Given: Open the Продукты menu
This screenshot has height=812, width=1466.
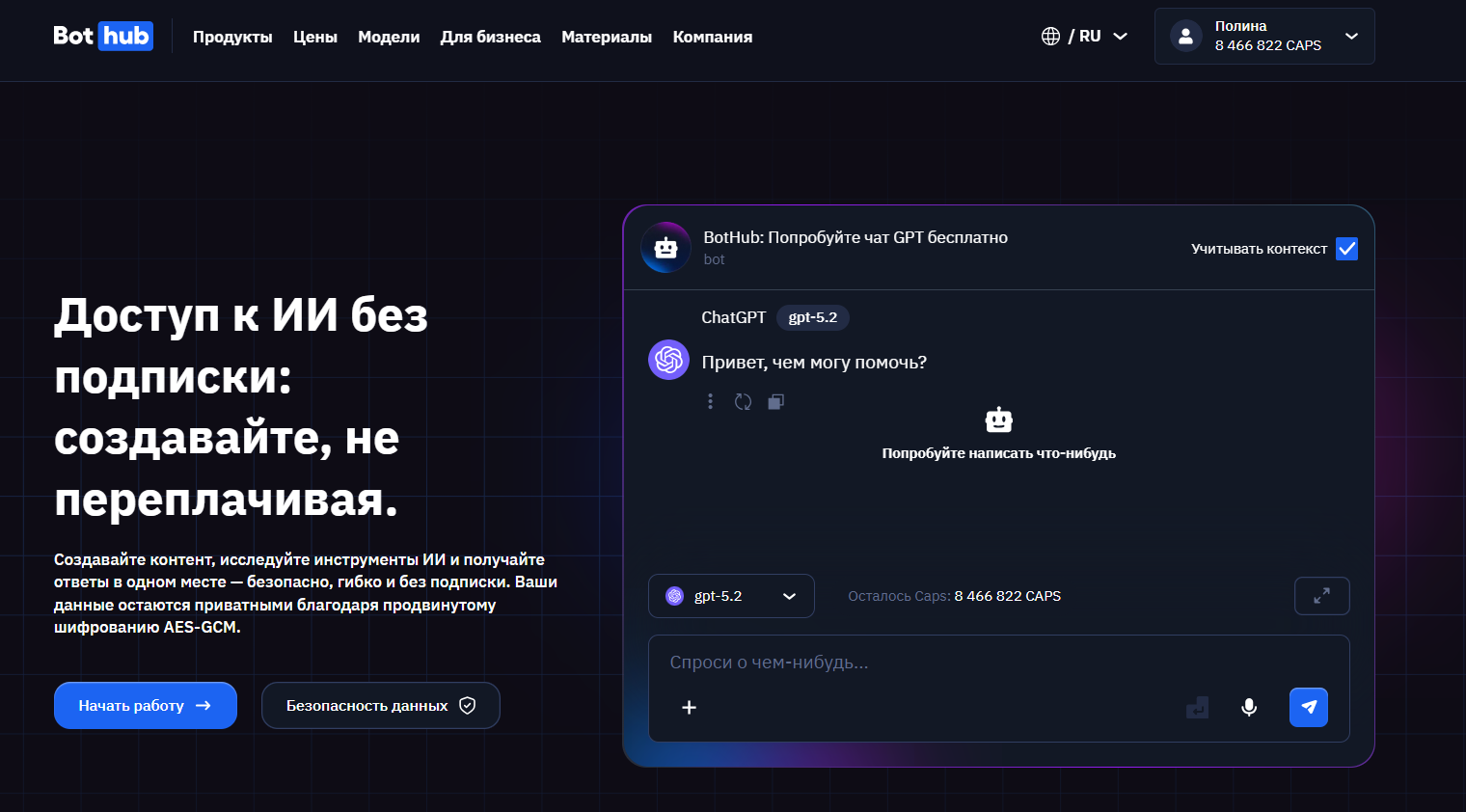Looking at the screenshot, I should point(232,37).
